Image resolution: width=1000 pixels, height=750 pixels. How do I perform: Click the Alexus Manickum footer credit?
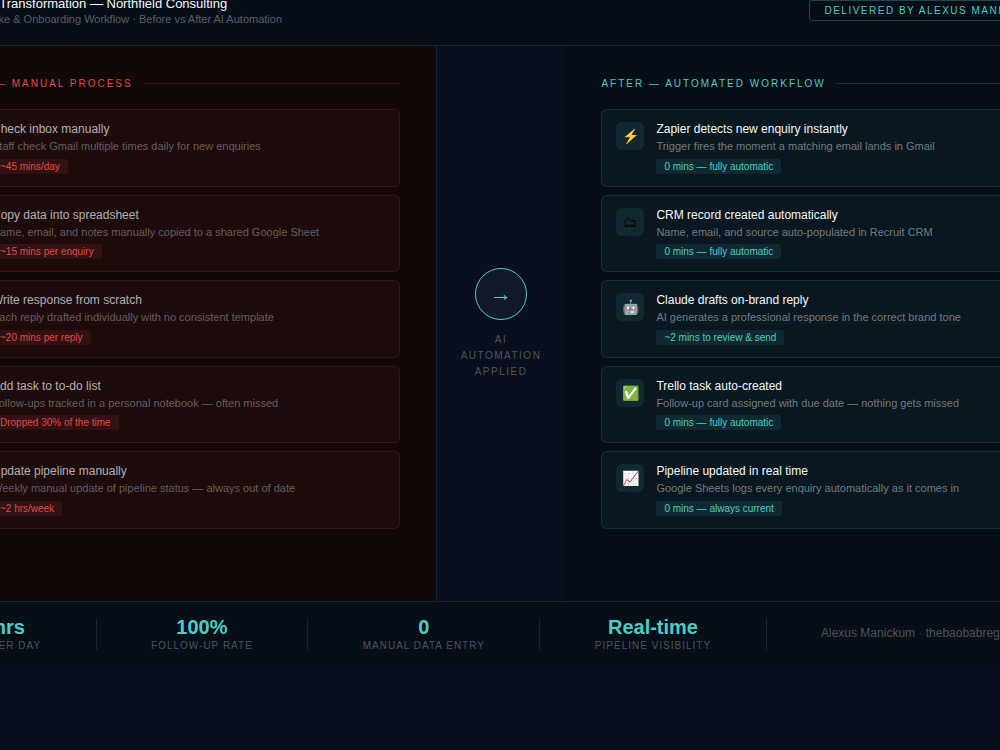(910, 633)
